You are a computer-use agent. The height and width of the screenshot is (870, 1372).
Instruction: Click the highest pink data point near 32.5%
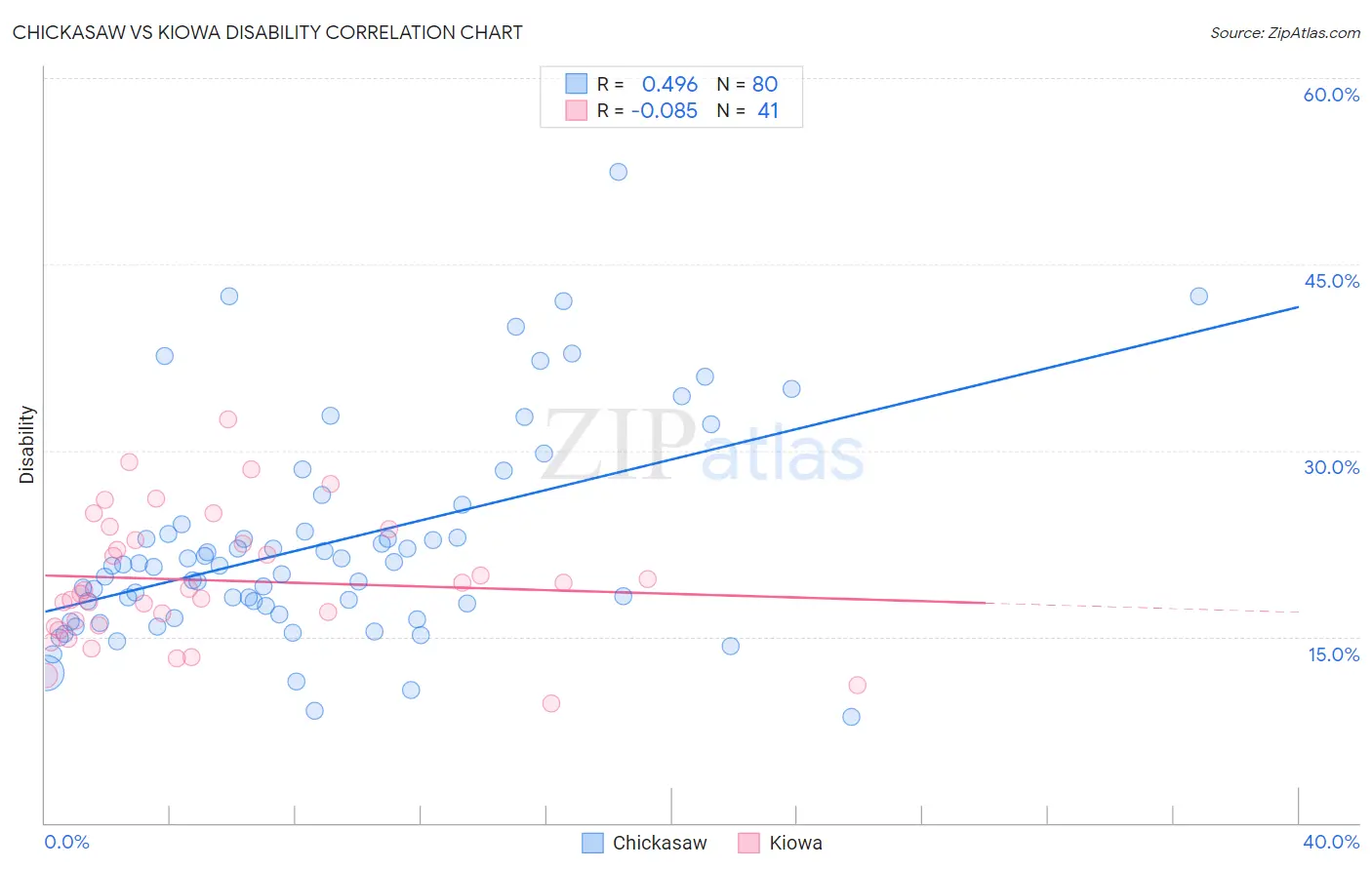[227, 419]
